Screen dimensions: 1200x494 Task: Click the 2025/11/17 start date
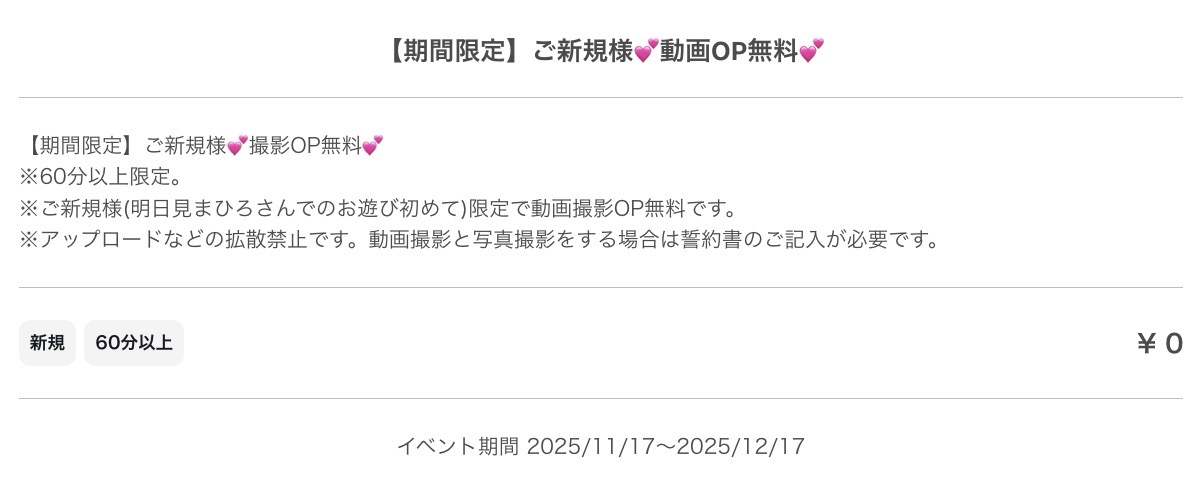pyautogui.click(x=590, y=446)
